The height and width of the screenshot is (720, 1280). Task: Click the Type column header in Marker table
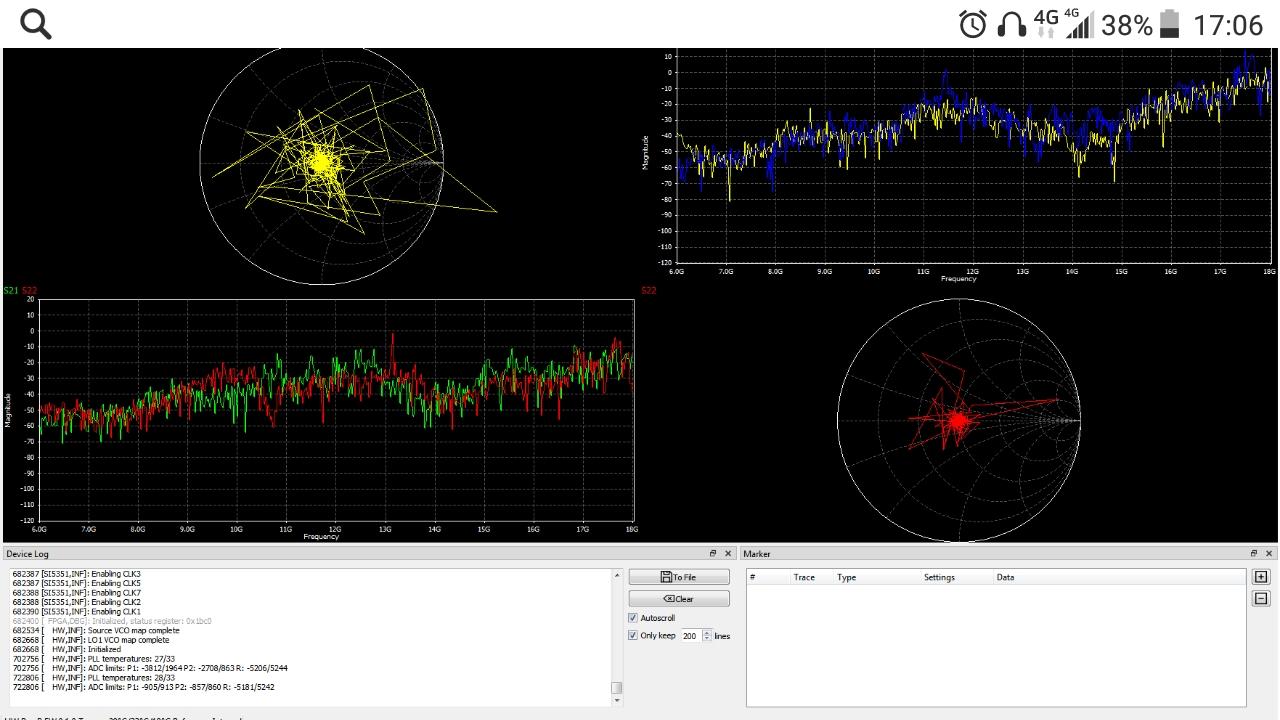click(x=846, y=577)
